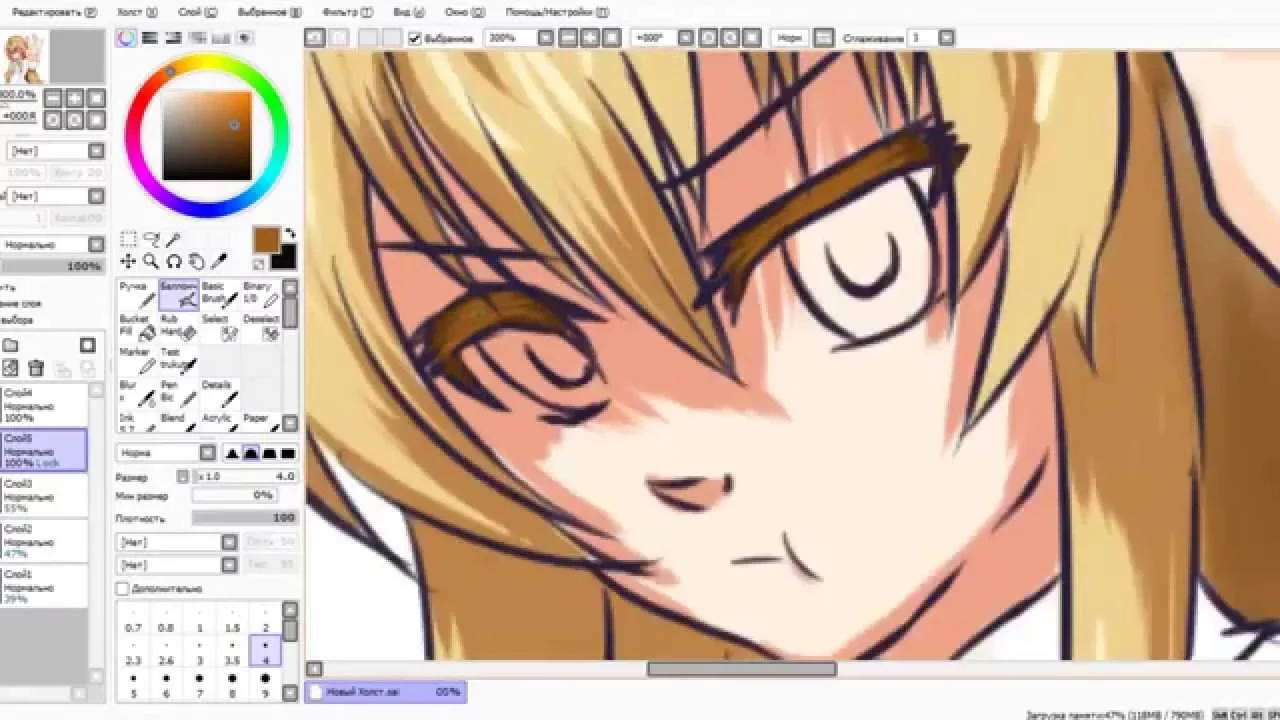Open the zoom percentage dropdown
Viewport: 1280px width, 720px height.
click(545, 38)
